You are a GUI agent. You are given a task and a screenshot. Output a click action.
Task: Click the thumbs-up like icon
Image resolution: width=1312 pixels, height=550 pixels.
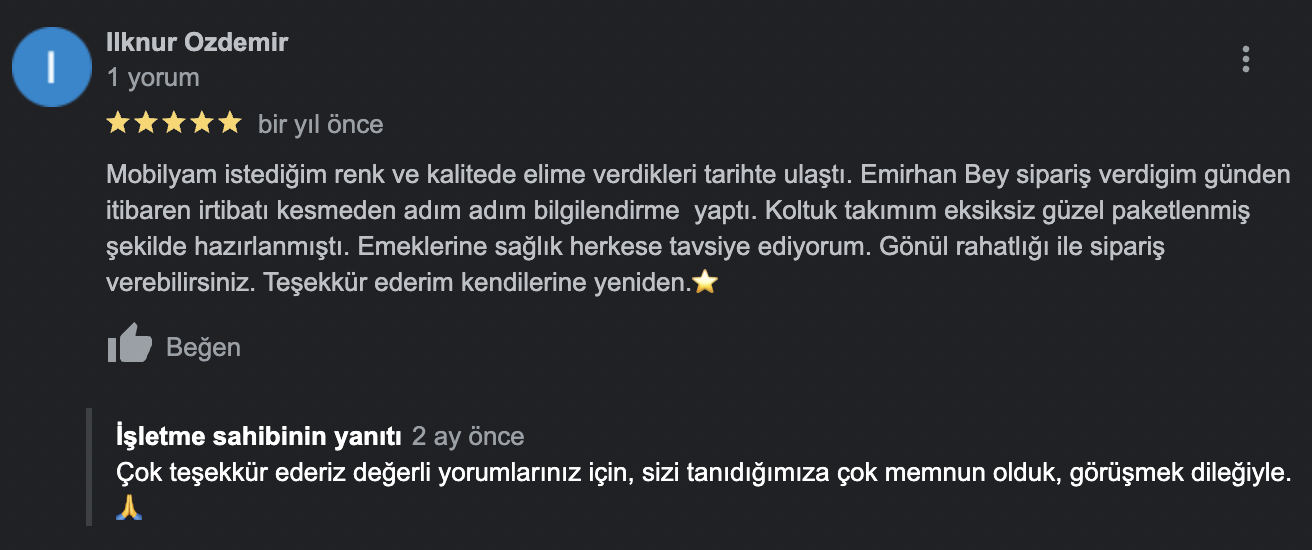(129, 346)
